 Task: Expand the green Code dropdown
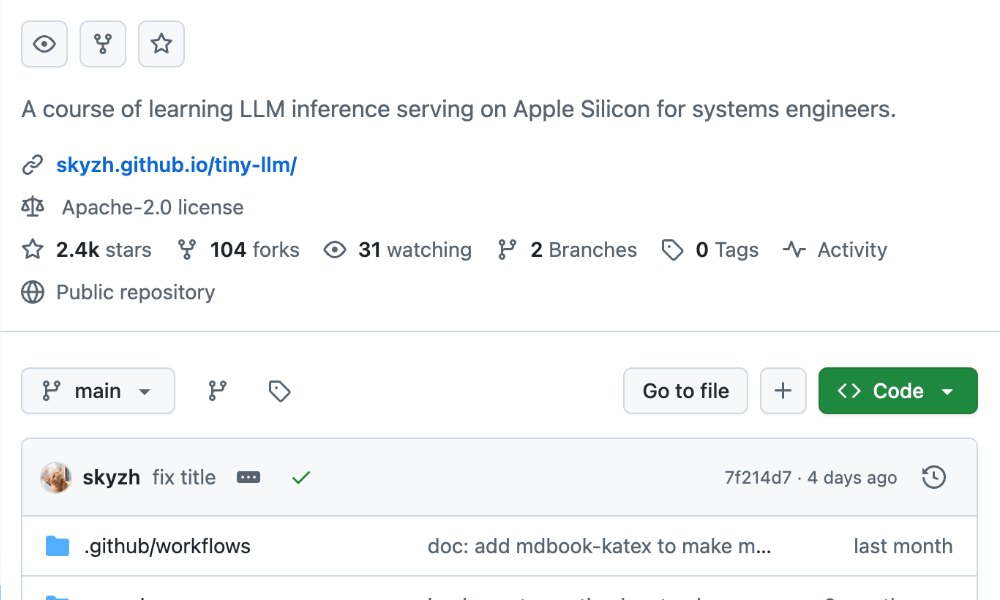897,391
